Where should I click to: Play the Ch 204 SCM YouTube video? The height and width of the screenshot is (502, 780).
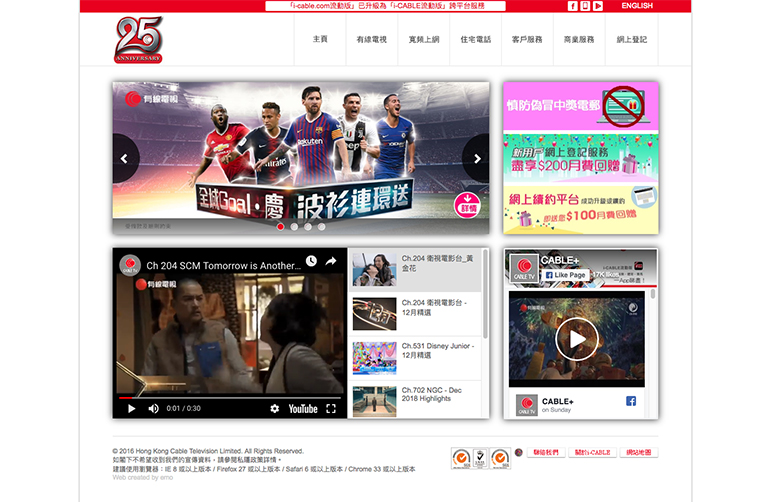pyautogui.click(x=131, y=408)
